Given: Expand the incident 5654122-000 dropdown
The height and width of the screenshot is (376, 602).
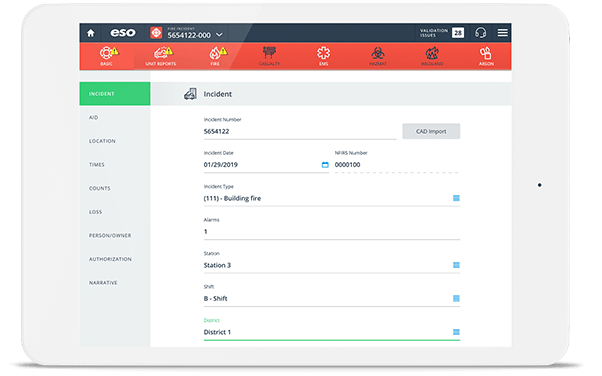Looking at the screenshot, I should (219, 35).
